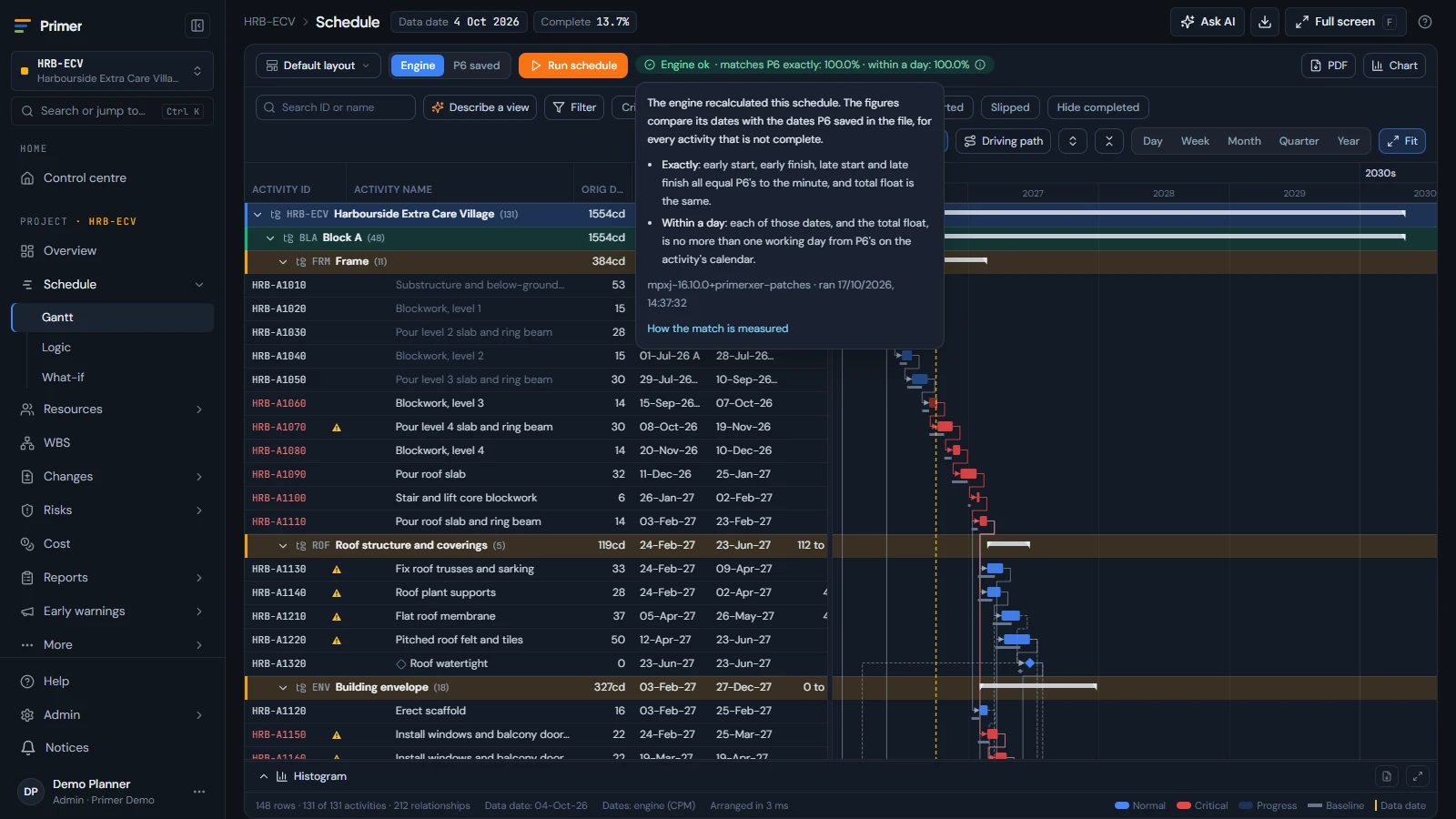
Task: Collapse Roof structure and coverings group
Action: coord(283,545)
